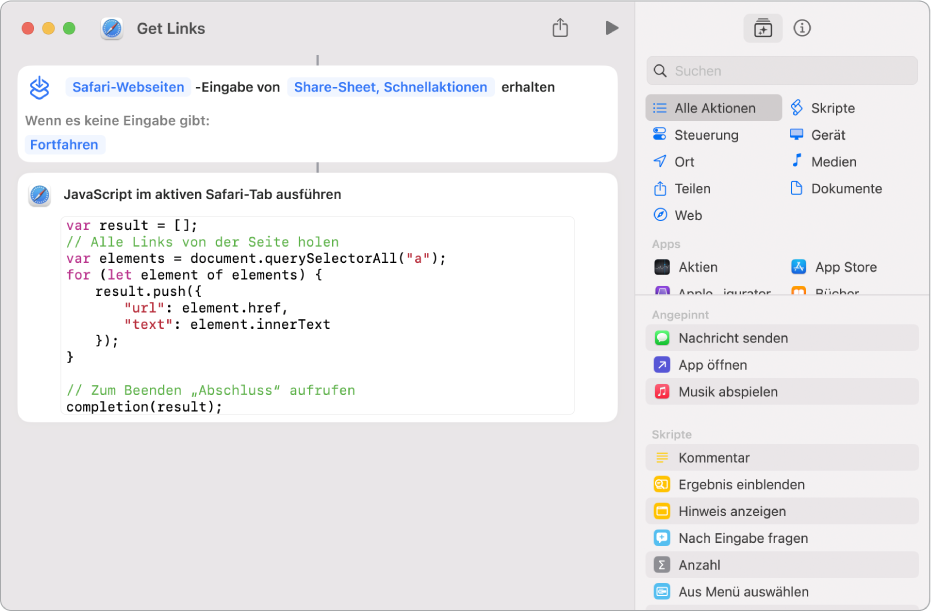
Task: Add Kommentar action
Action: coord(782,458)
